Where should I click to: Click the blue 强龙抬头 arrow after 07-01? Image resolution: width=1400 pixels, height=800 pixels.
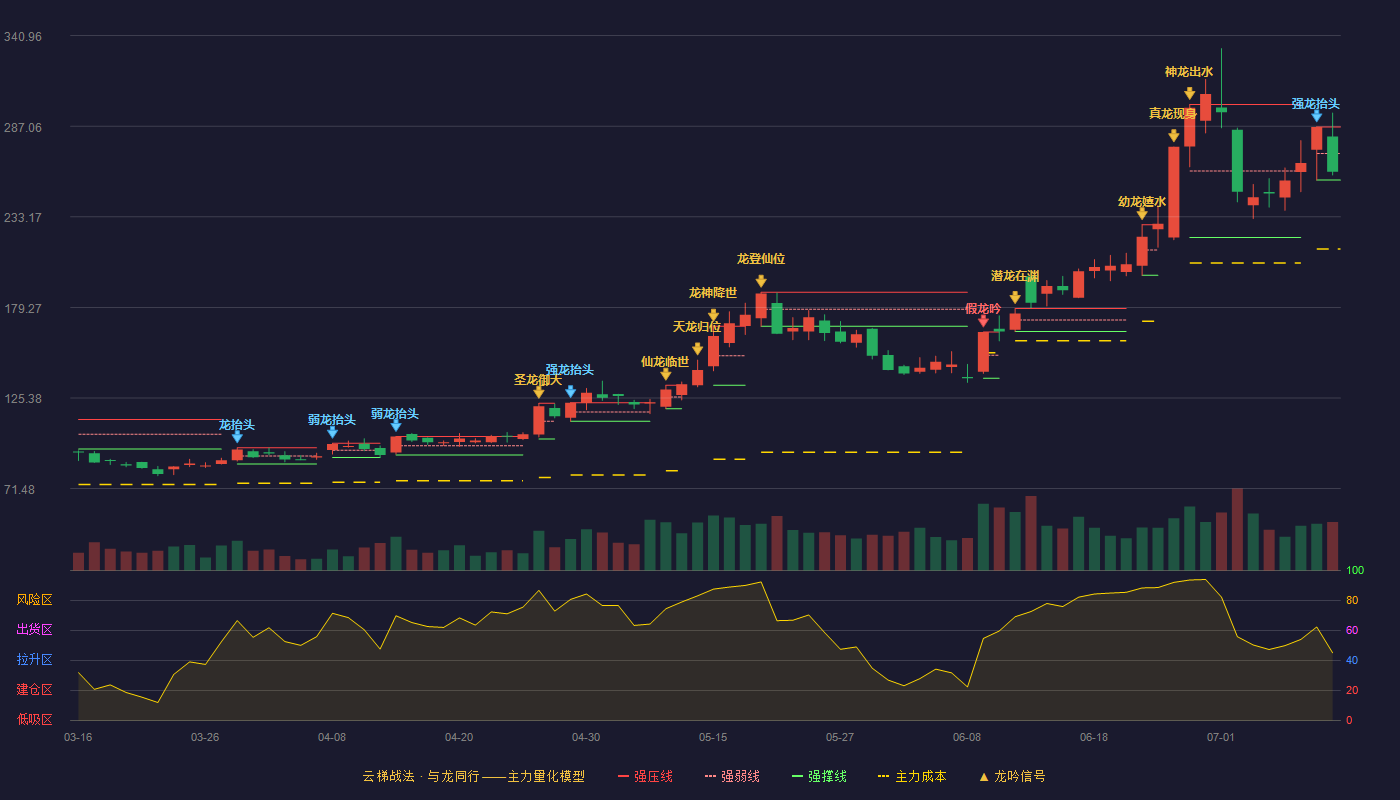point(1316,116)
